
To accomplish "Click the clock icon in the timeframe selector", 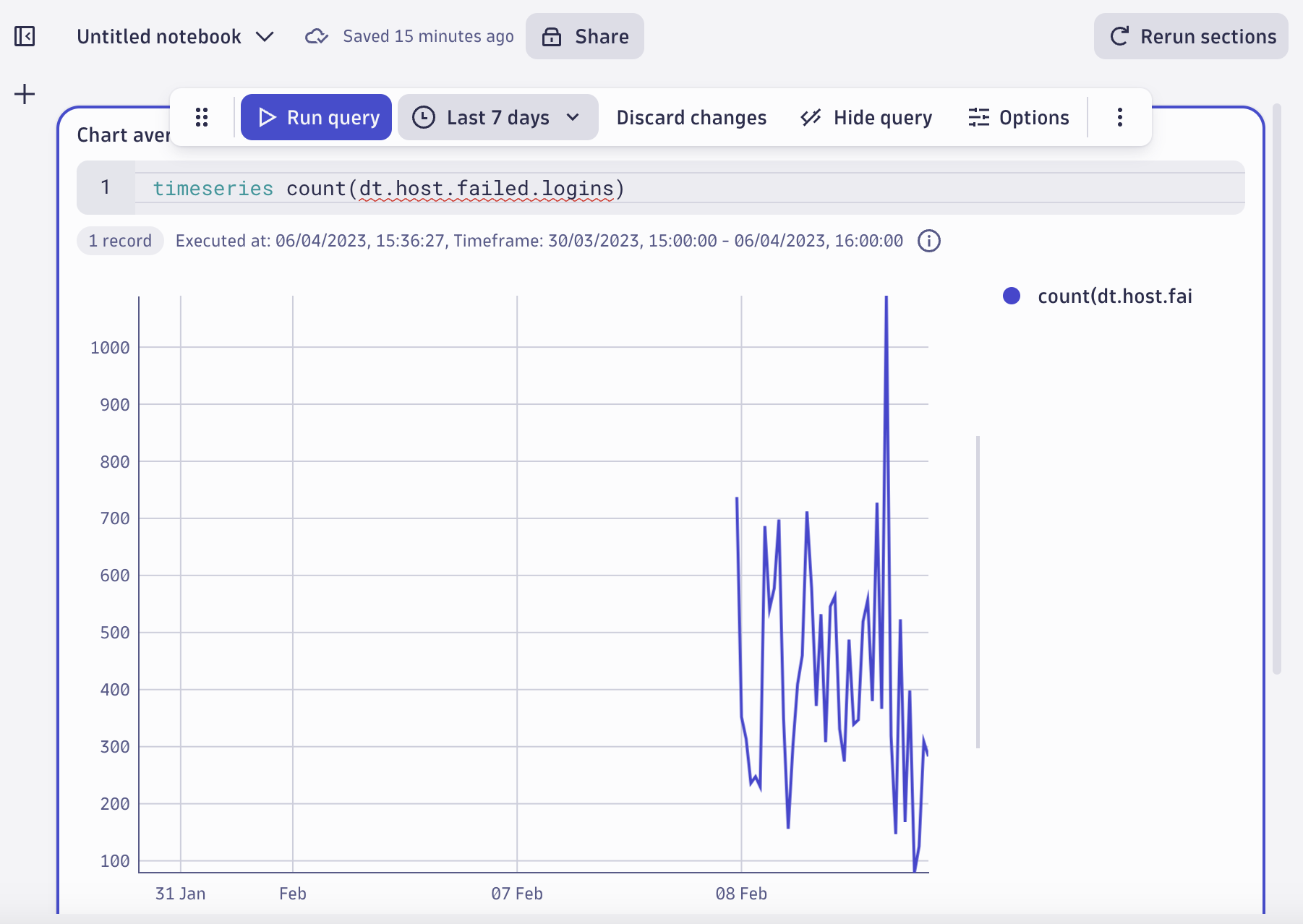I will [424, 117].
